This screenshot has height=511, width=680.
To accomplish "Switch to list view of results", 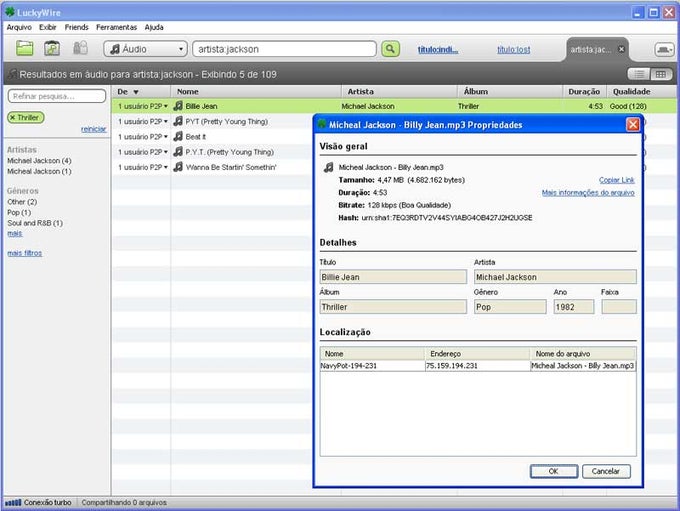I will [x=639, y=74].
